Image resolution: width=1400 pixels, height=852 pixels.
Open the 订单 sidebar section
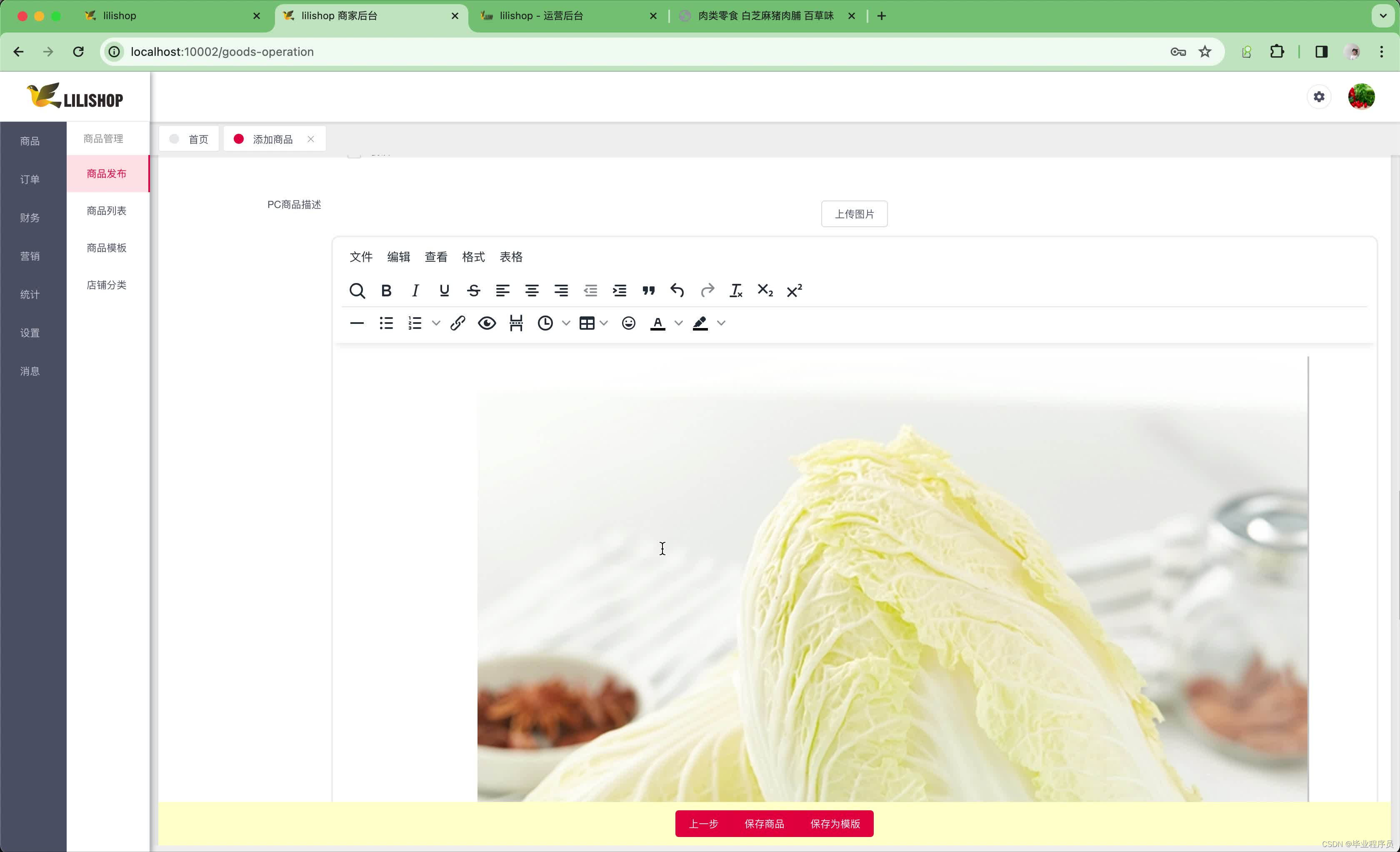[x=30, y=180]
